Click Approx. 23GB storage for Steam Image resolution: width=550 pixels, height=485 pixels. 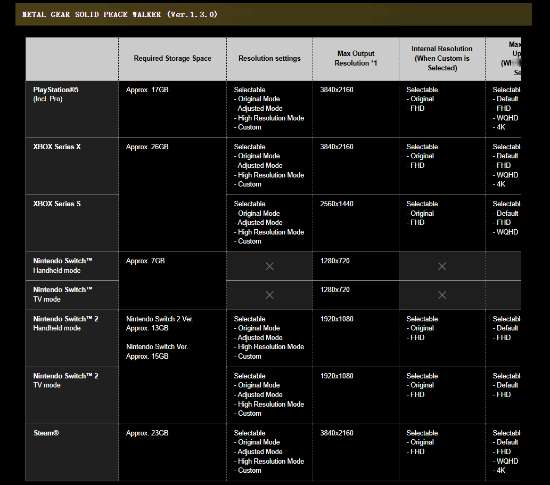(147, 433)
